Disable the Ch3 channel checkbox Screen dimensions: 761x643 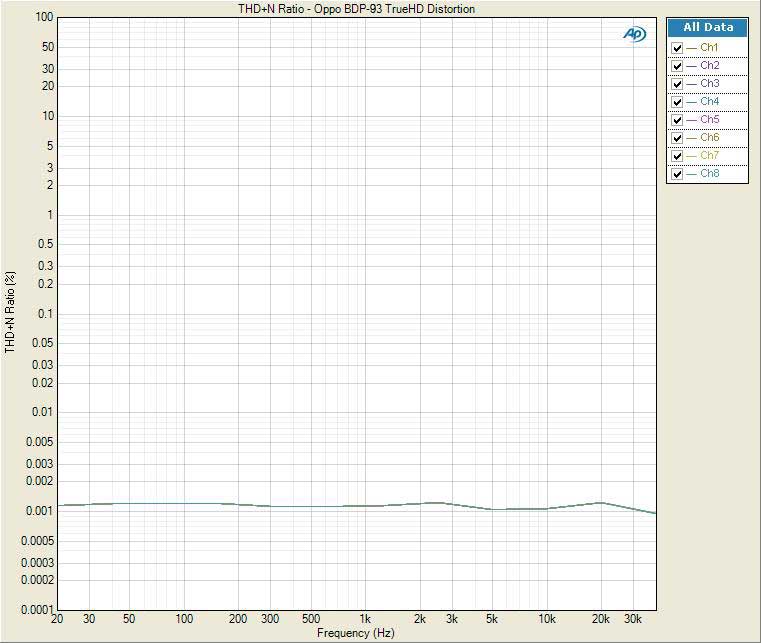(x=678, y=84)
